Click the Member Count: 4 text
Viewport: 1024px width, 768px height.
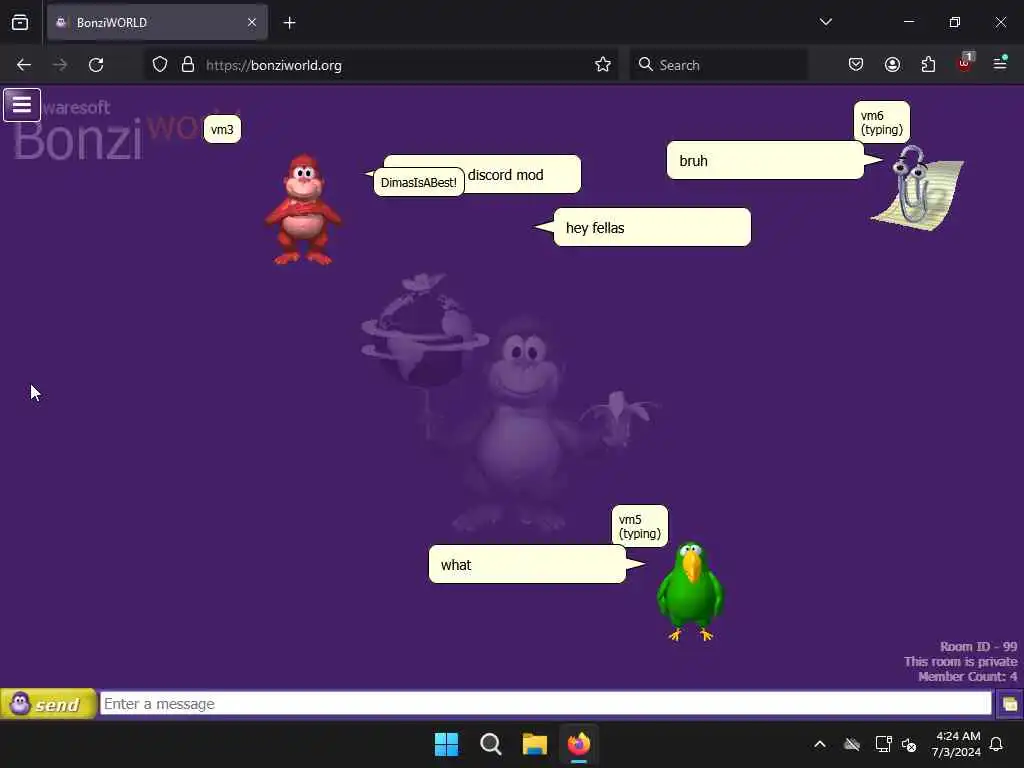(967, 677)
